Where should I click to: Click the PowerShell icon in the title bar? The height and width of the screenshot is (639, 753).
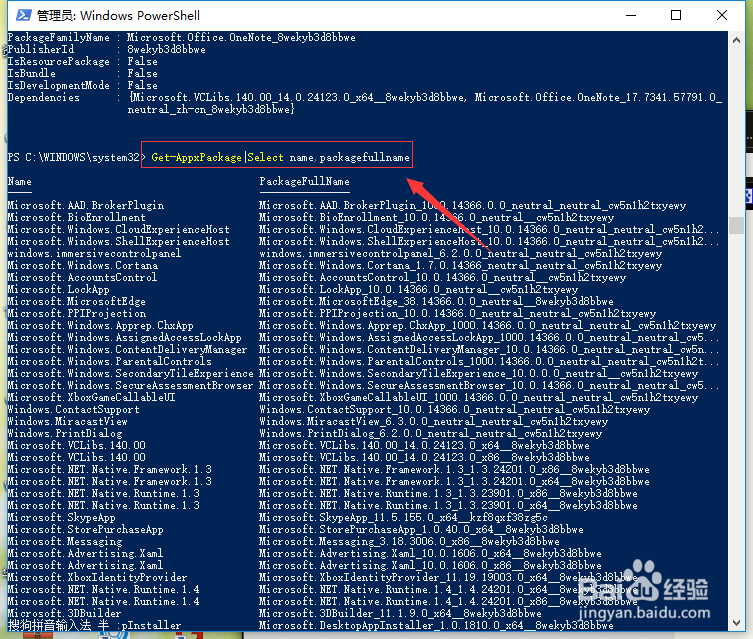click(24, 15)
